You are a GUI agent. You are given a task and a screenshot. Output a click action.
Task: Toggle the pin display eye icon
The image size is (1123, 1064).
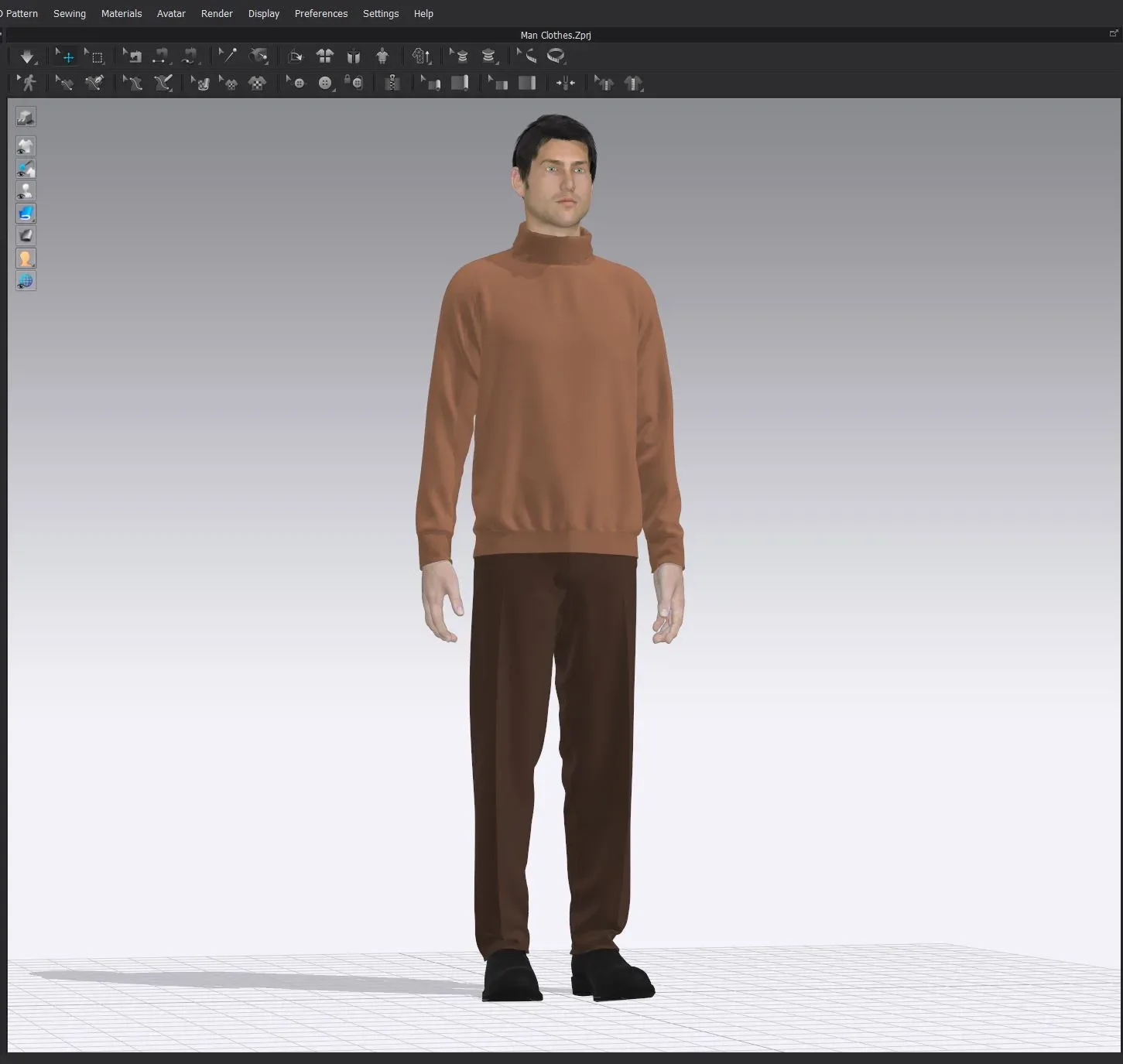click(26, 169)
